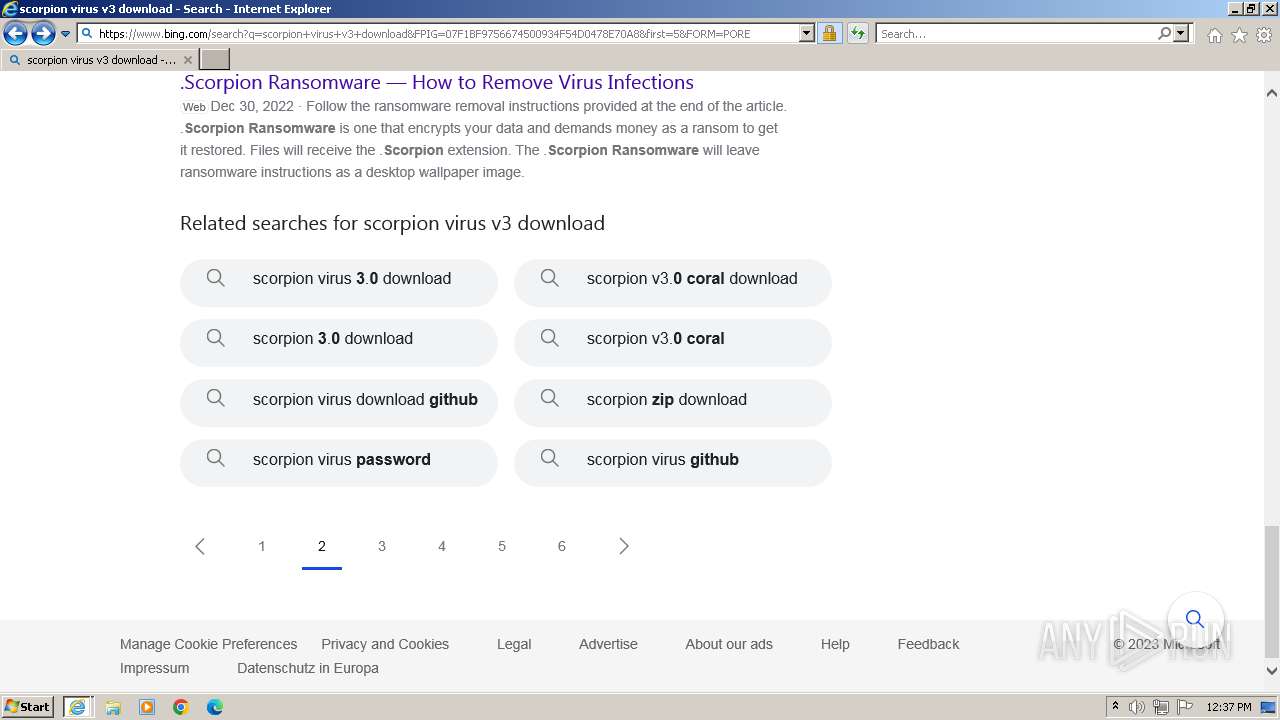
Task: Click the browser search magnifier icon
Action: pyautogui.click(x=1164, y=33)
